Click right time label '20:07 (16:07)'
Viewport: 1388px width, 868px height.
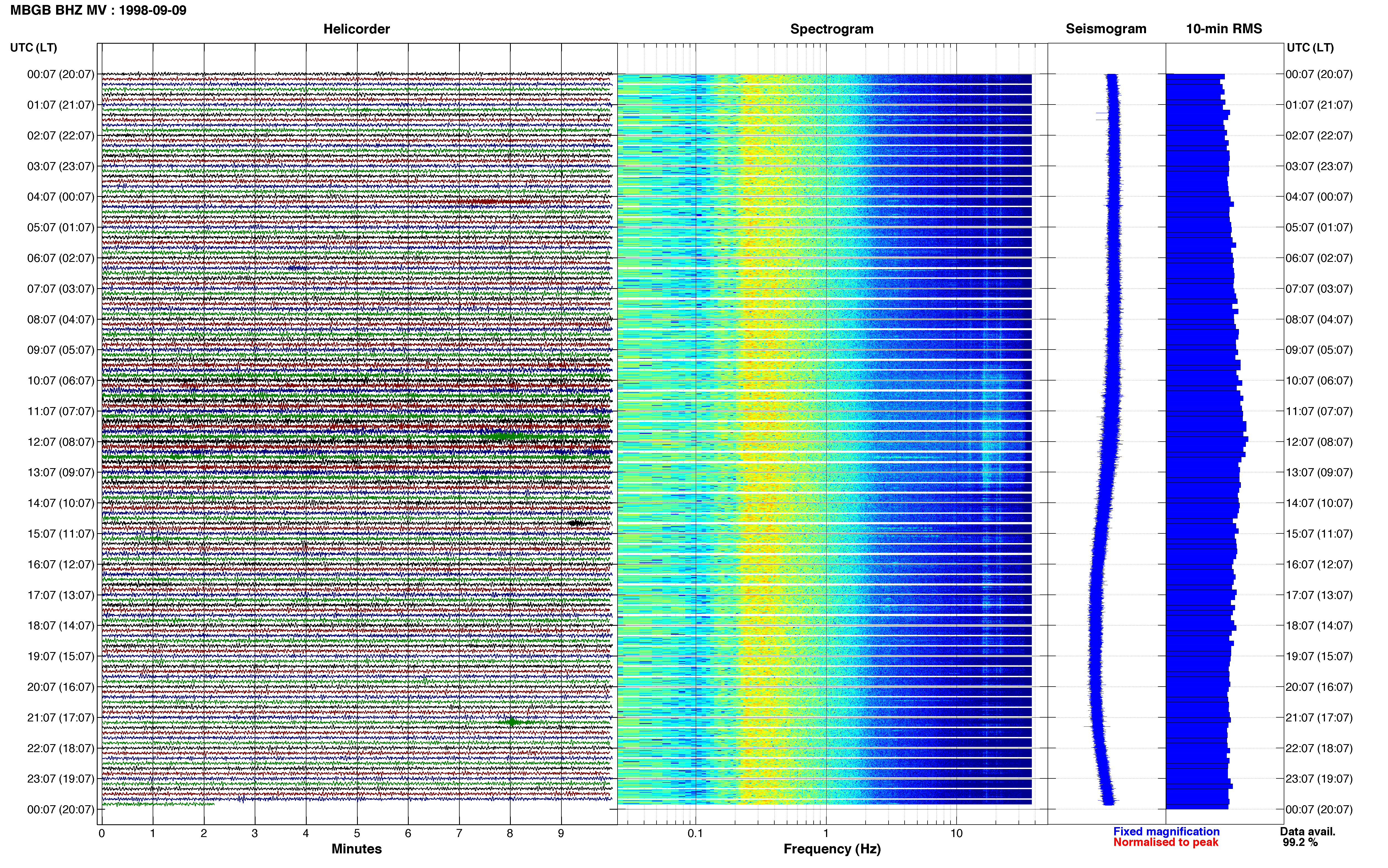1319,687
